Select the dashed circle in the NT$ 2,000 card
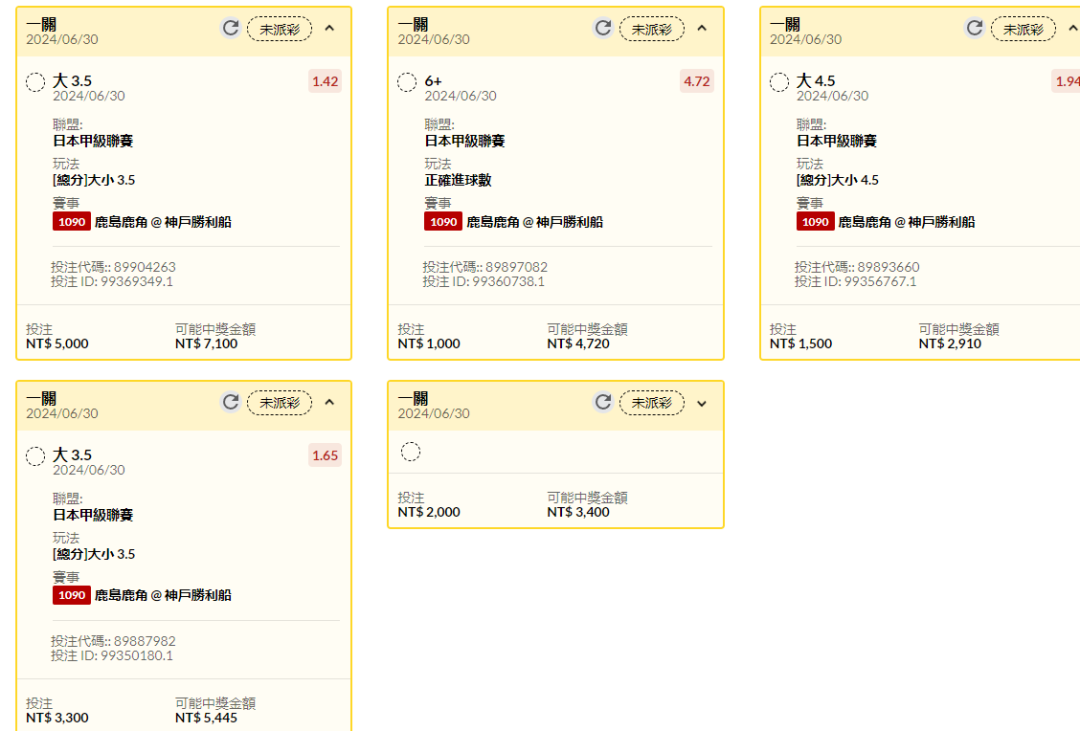 (x=411, y=452)
